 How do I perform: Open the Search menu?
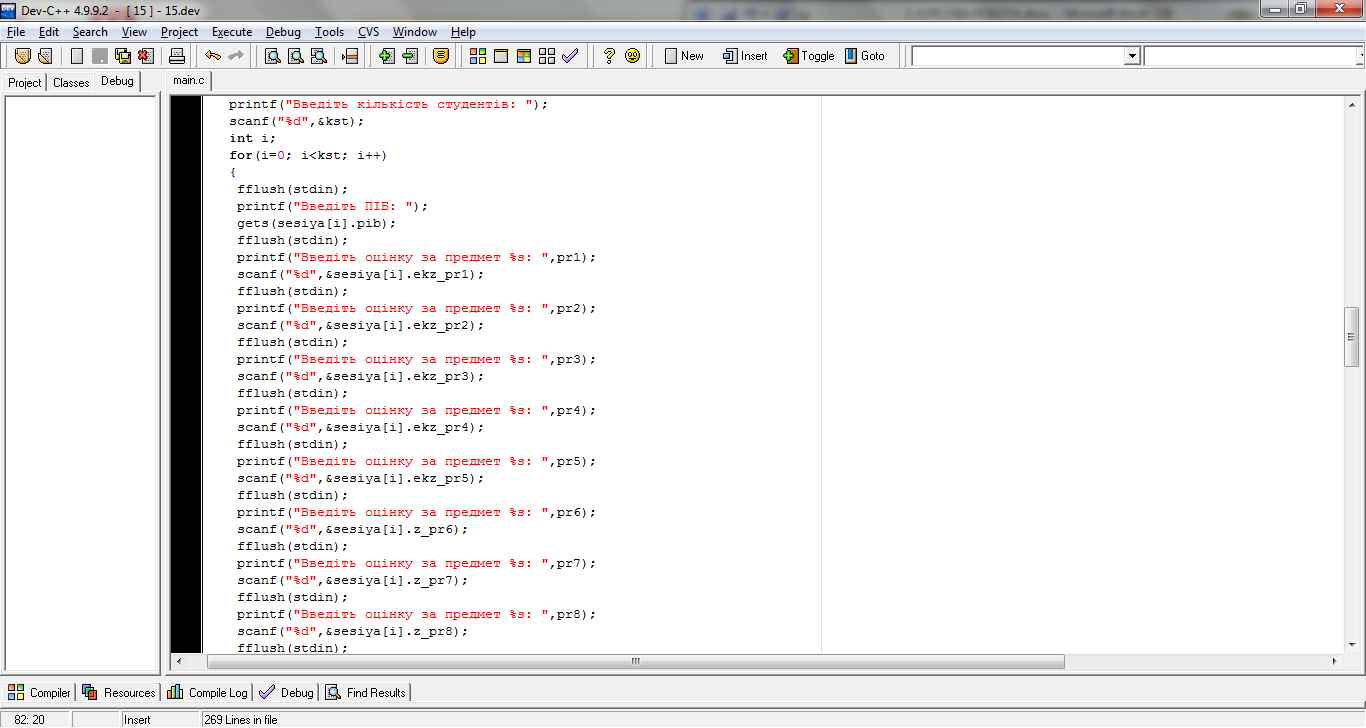[x=90, y=32]
